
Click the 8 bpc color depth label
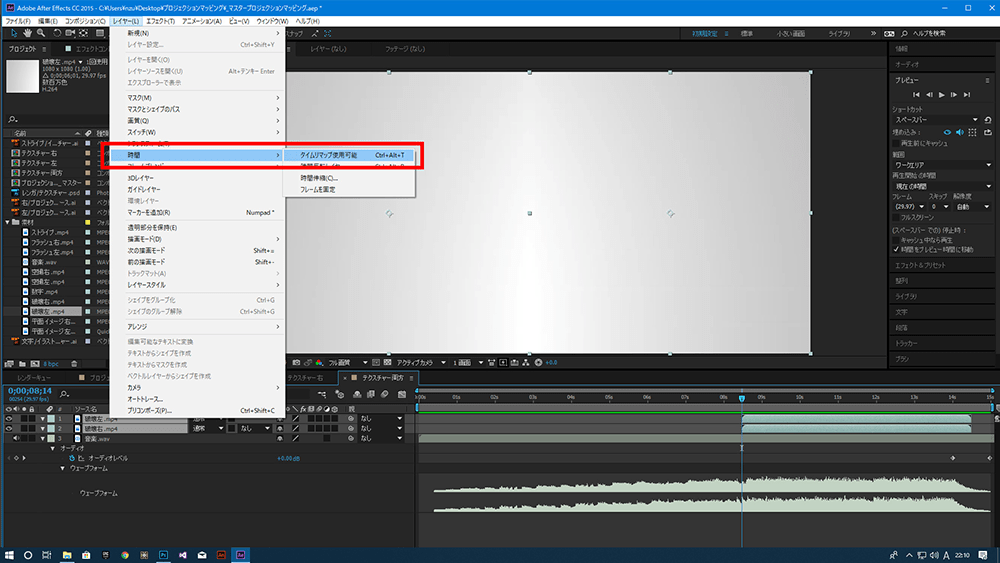[x=51, y=363]
